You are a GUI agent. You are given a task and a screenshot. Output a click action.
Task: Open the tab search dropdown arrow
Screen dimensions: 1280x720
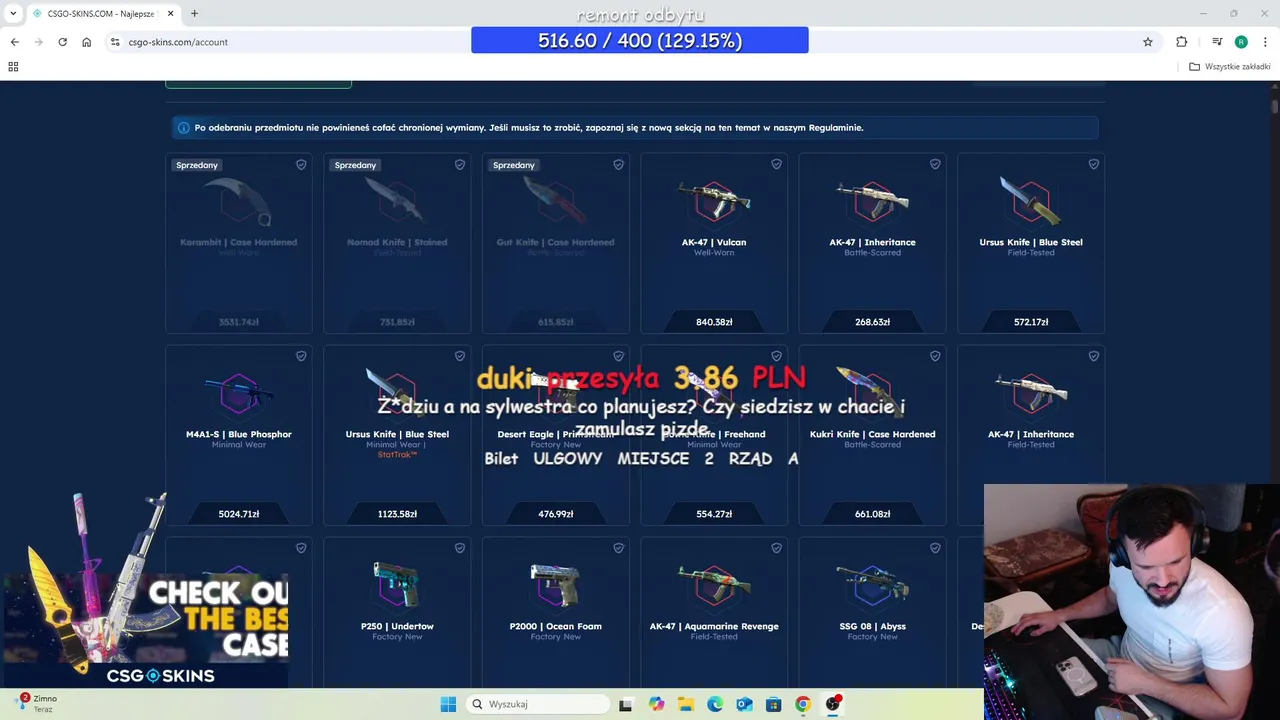click(x=13, y=14)
